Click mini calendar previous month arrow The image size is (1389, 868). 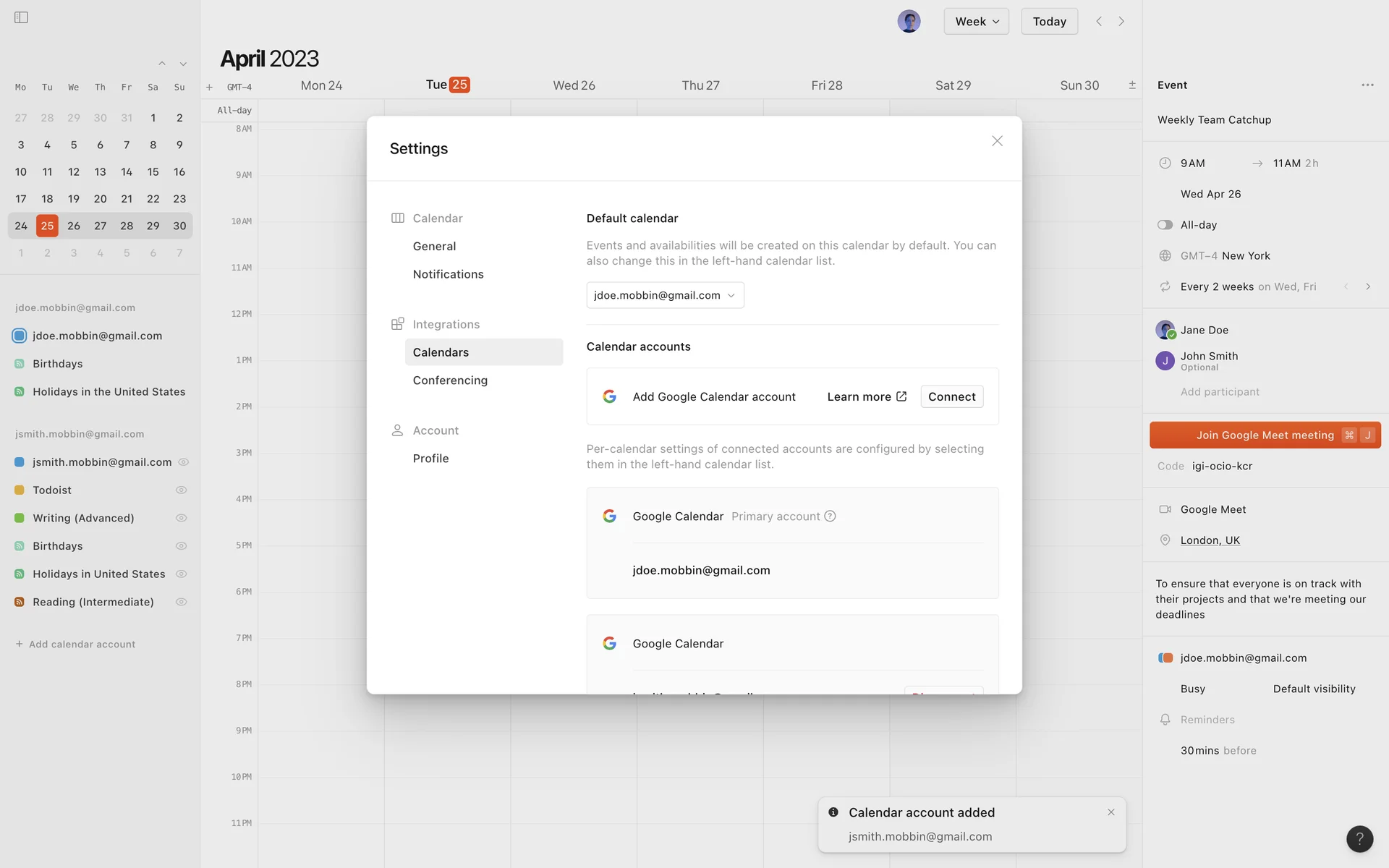(x=162, y=64)
